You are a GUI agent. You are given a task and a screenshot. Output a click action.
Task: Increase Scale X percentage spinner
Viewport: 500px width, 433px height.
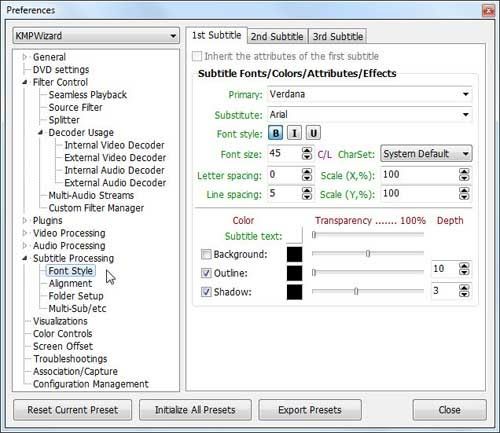tap(464, 172)
